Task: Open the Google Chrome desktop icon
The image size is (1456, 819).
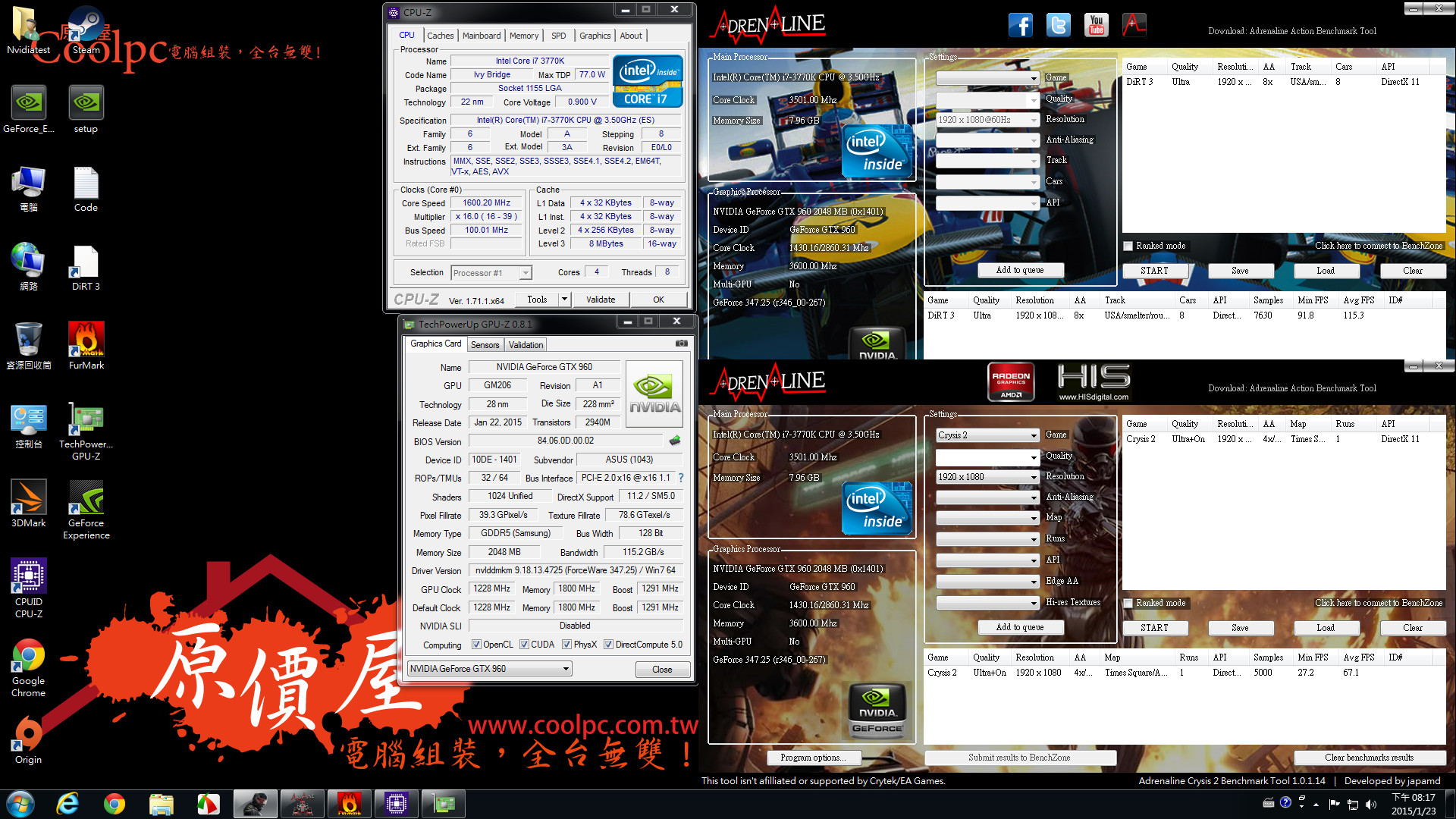Action: [29, 667]
